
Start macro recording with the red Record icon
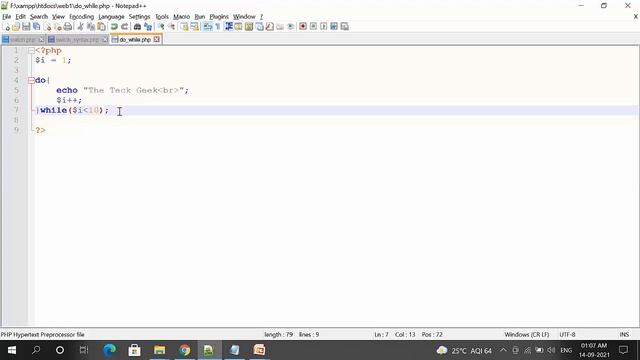tap(303, 27)
